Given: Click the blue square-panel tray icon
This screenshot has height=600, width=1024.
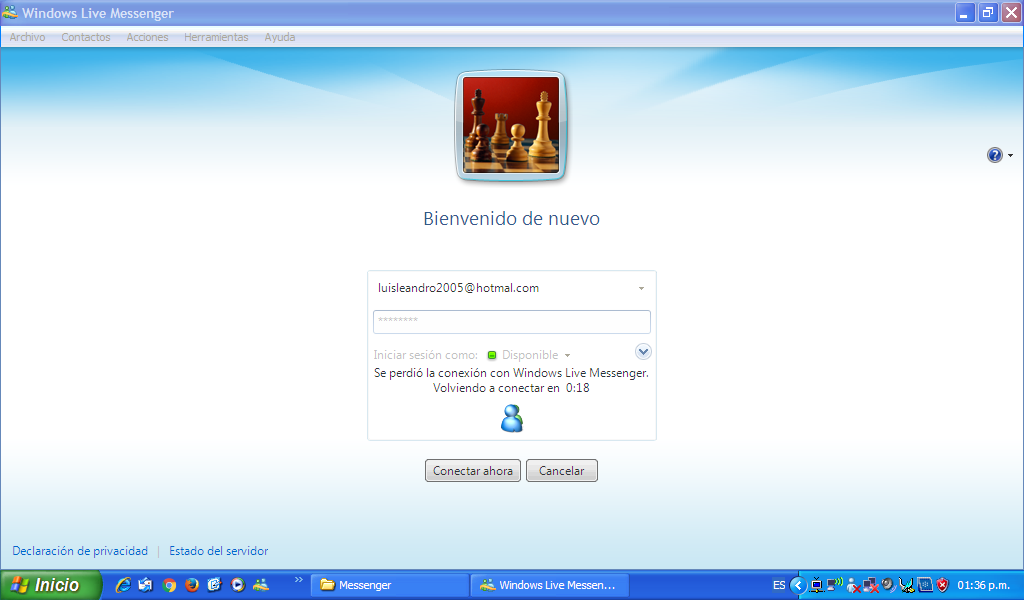Looking at the screenshot, I should [925, 585].
